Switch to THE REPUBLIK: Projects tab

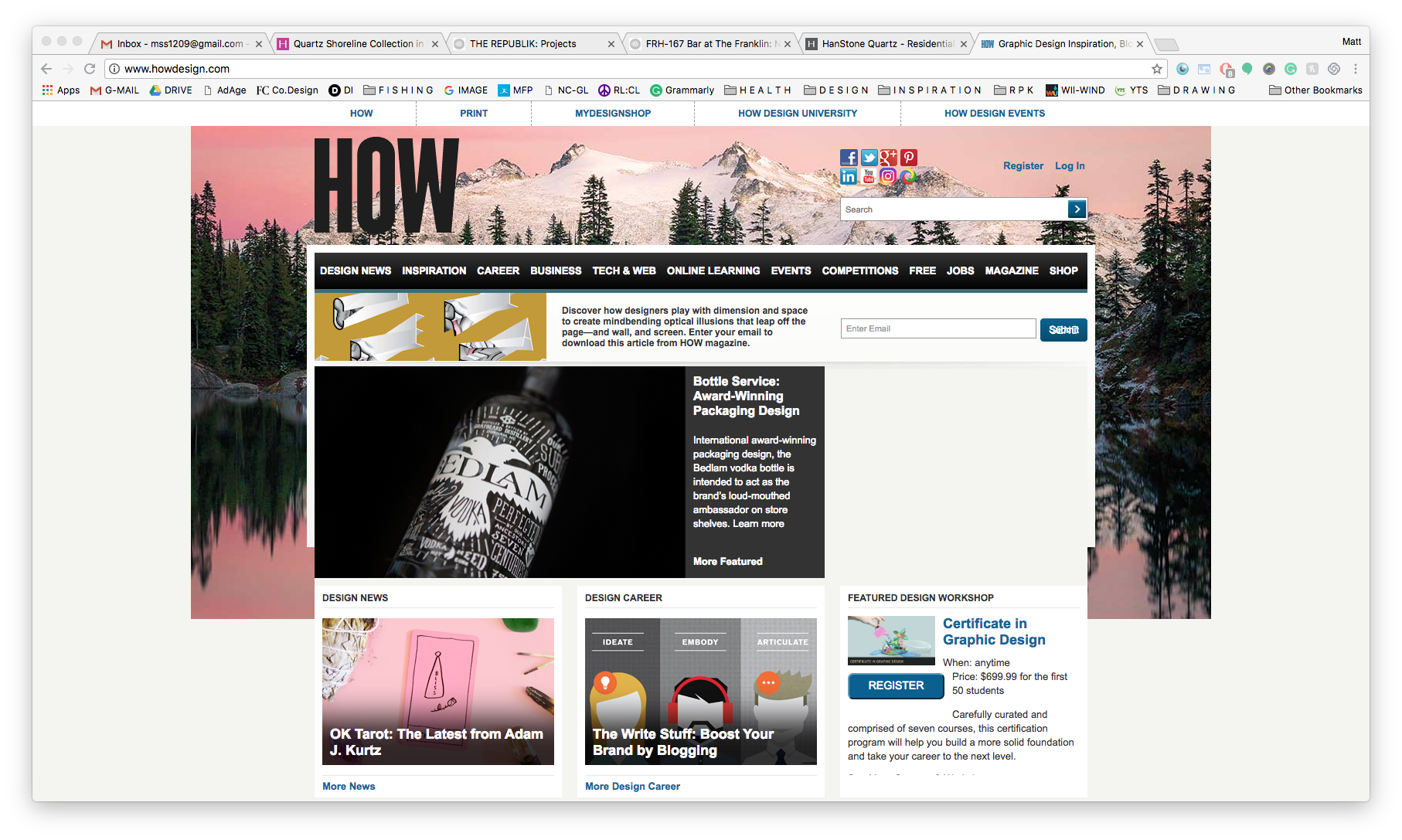coord(534,44)
